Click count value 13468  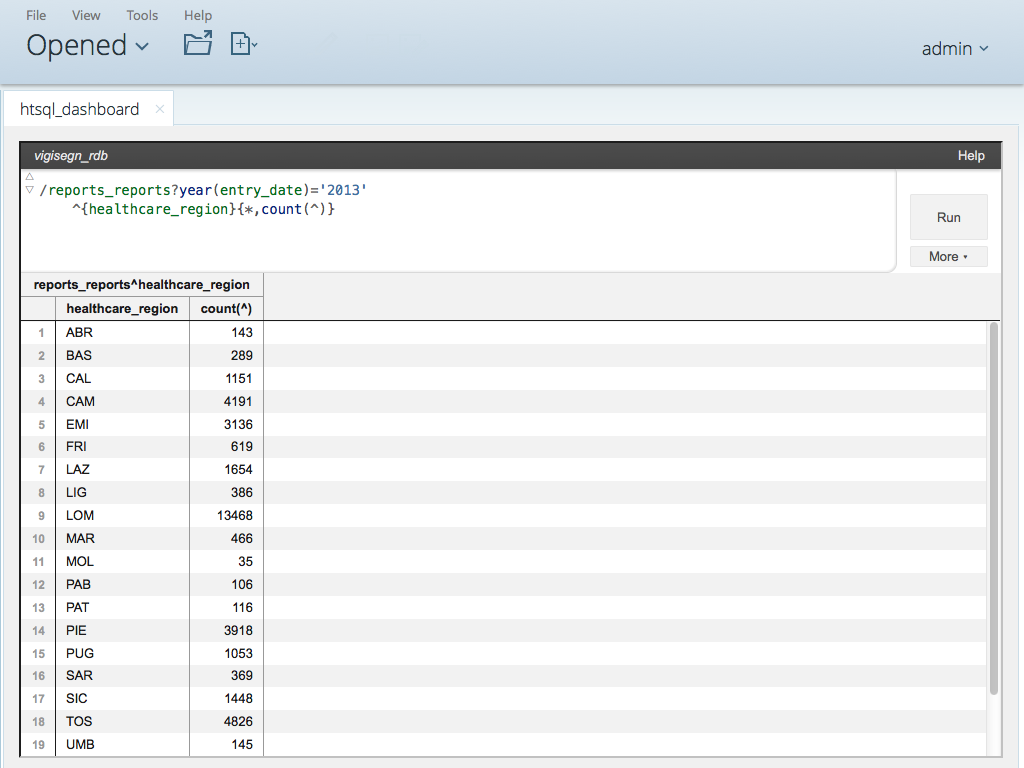(234, 515)
